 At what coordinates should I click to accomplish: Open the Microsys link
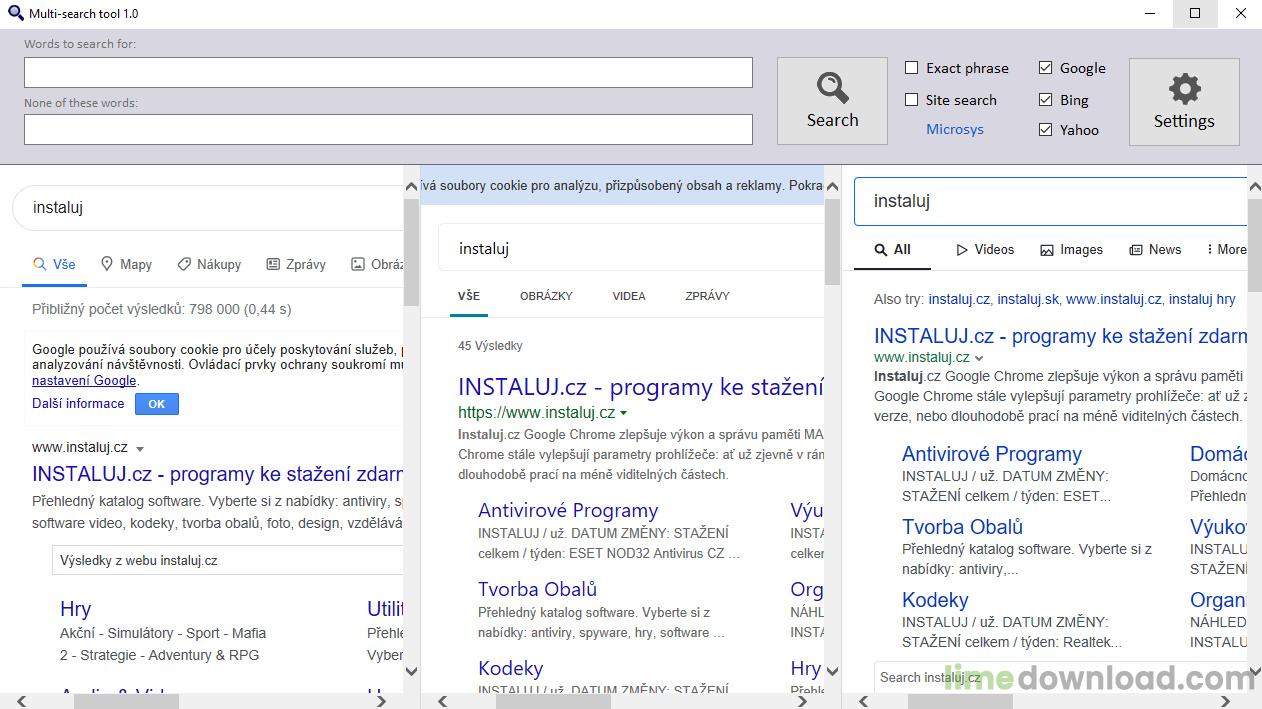click(x=954, y=129)
